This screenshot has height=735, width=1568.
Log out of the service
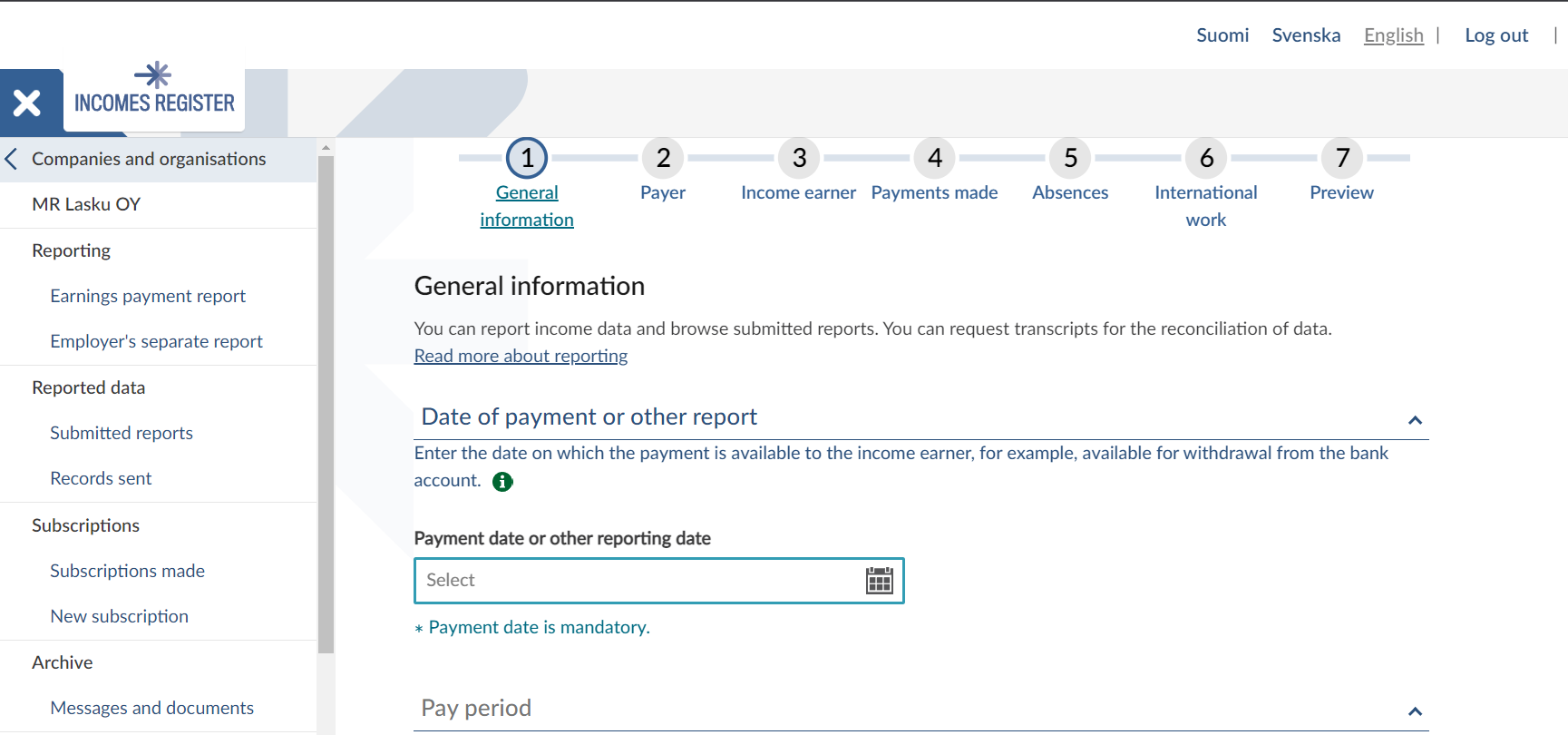click(x=1495, y=35)
